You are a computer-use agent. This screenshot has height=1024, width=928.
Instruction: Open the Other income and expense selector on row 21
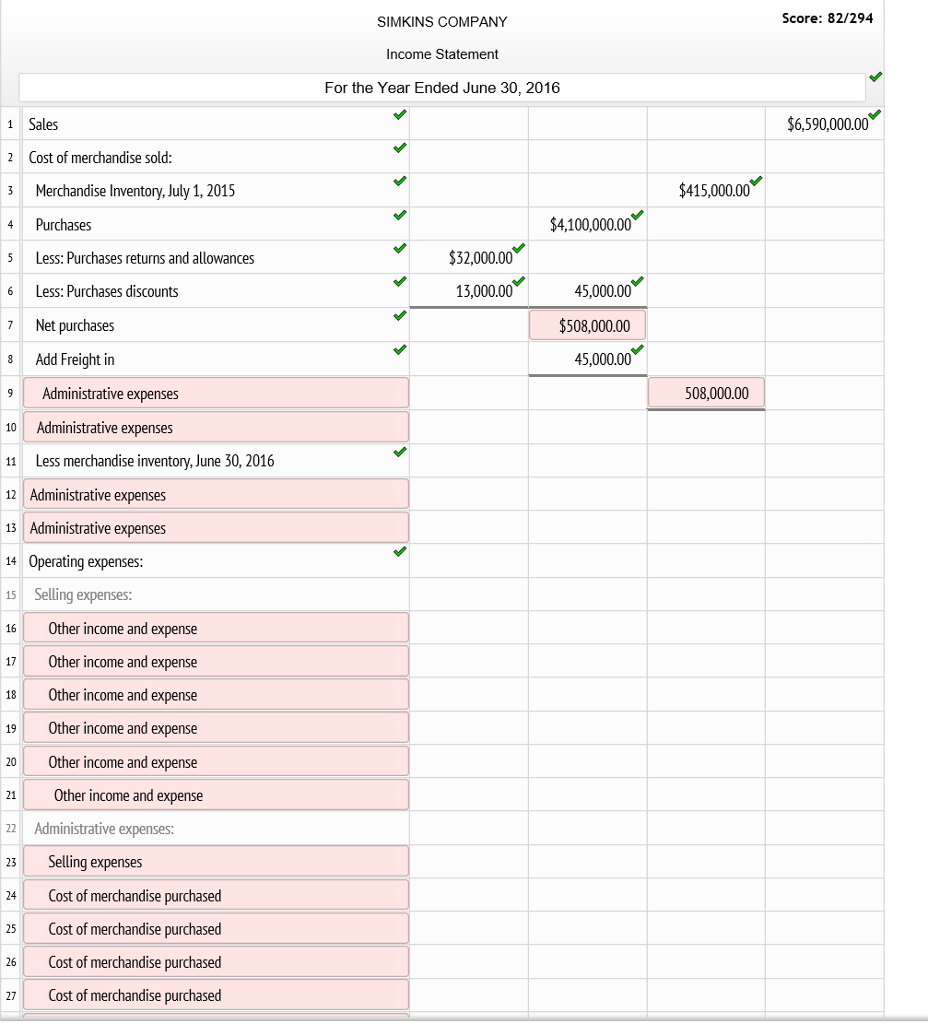tap(216, 794)
